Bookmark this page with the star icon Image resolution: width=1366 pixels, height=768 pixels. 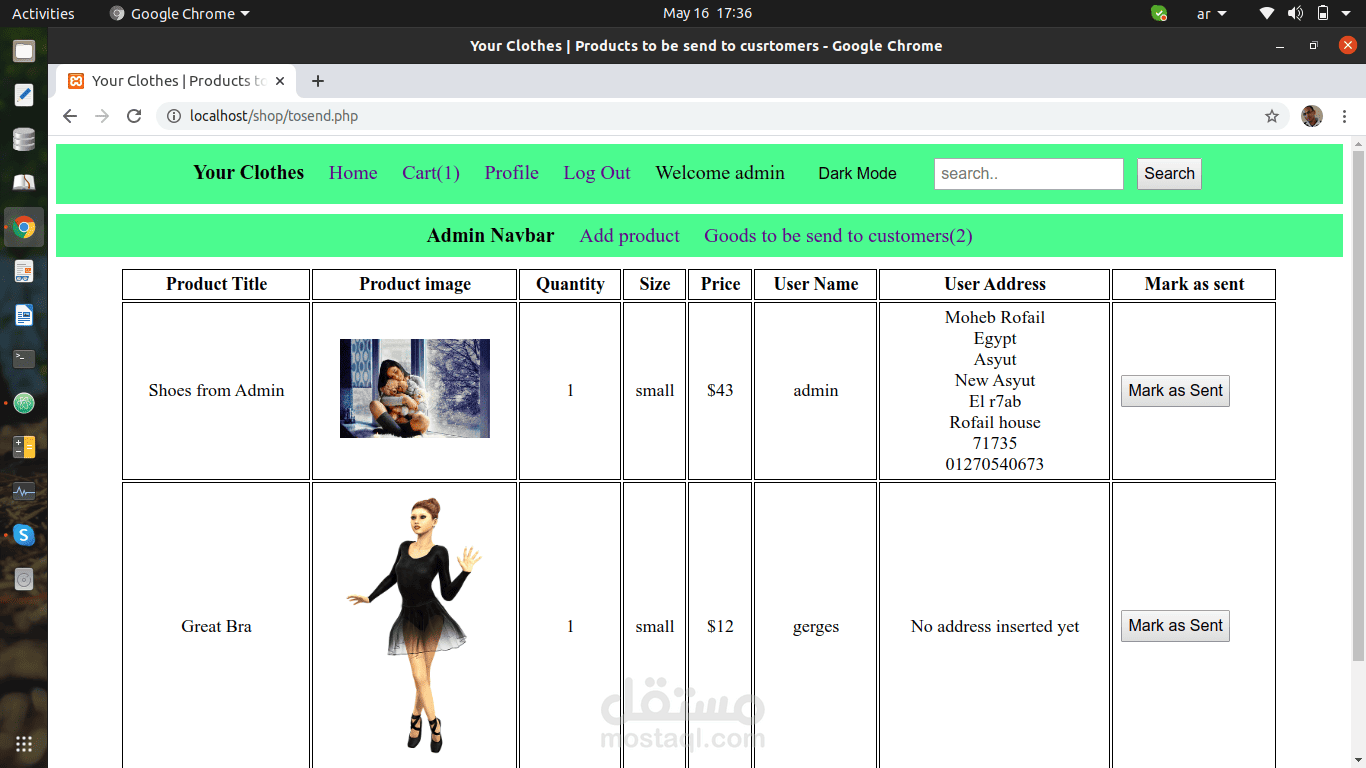pyautogui.click(x=1272, y=116)
